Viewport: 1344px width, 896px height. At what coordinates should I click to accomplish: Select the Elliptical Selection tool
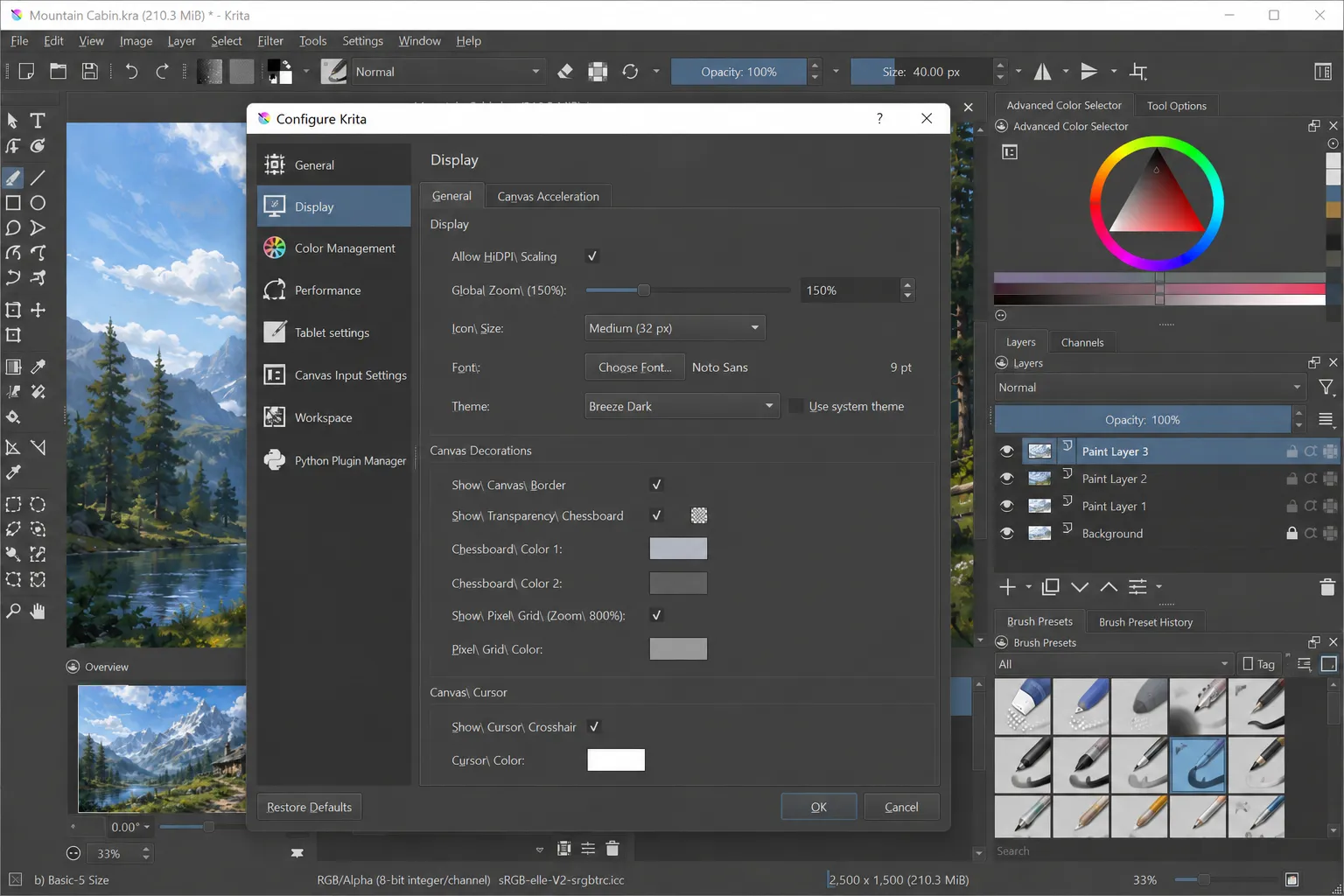(x=38, y=504)
